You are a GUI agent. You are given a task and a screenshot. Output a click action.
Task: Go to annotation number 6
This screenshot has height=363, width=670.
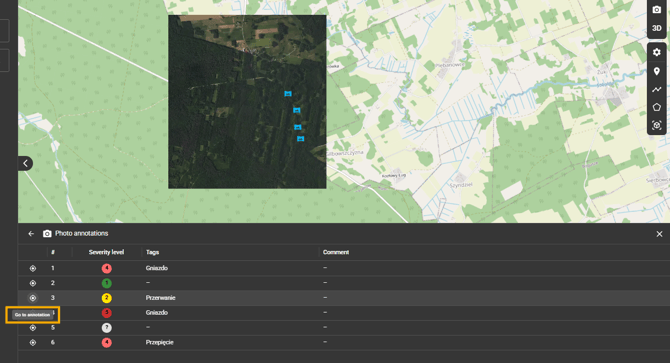pyautogui.click(x=32, y=343)
